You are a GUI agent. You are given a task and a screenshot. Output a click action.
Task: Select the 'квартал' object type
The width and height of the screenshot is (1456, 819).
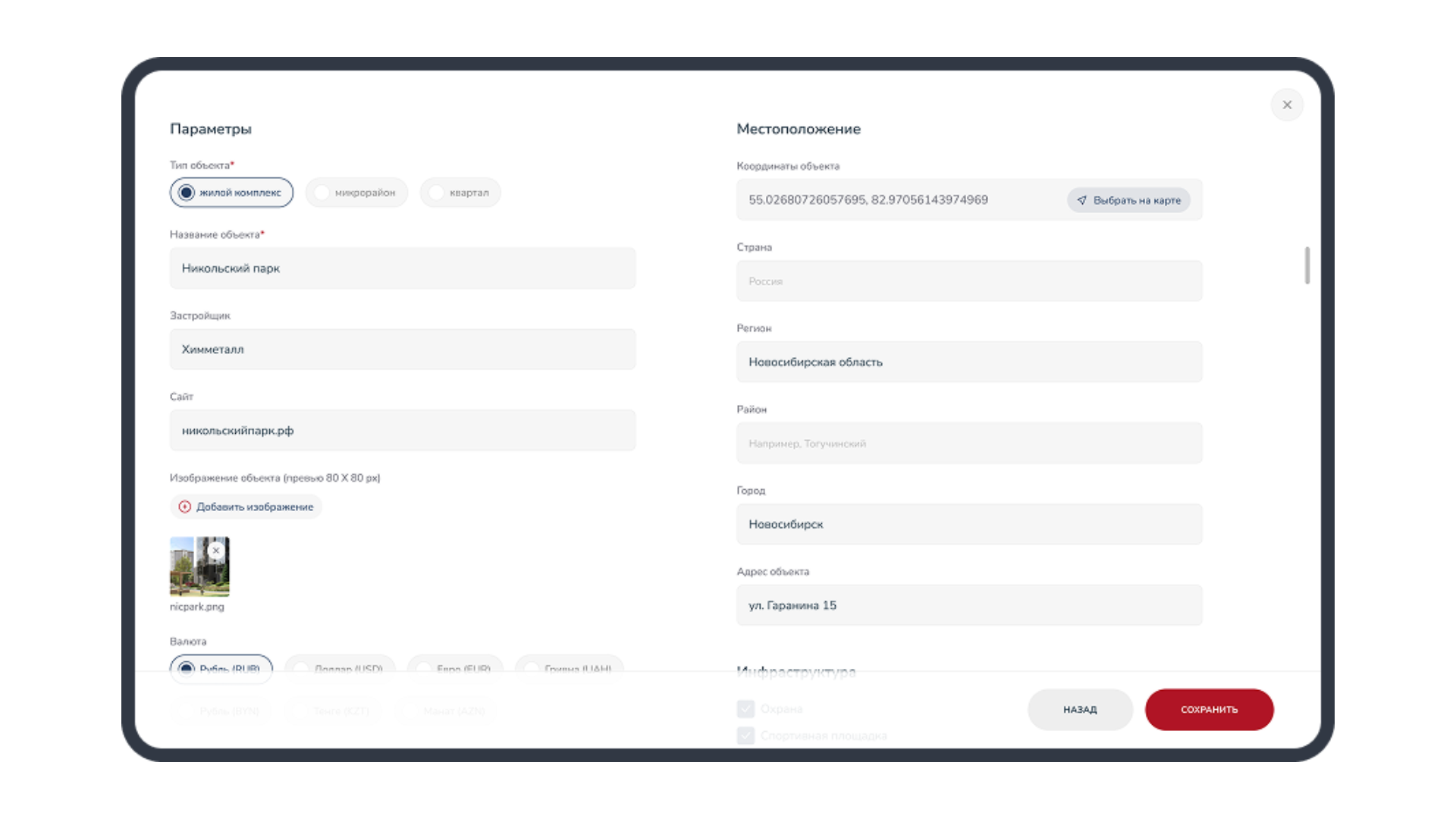[460, 193]
